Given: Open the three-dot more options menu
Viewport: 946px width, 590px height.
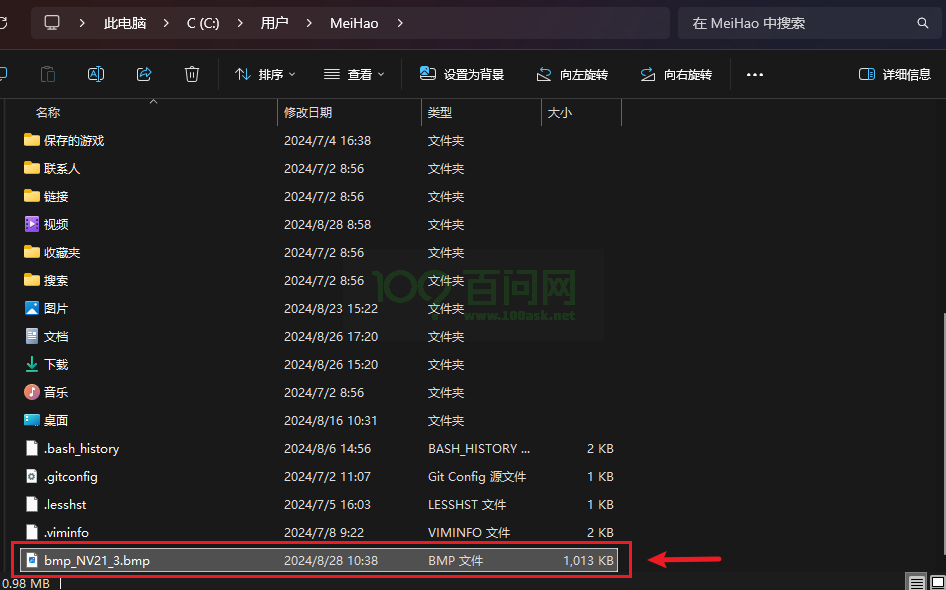Looking at the screenshot, I should pos(755,74).
